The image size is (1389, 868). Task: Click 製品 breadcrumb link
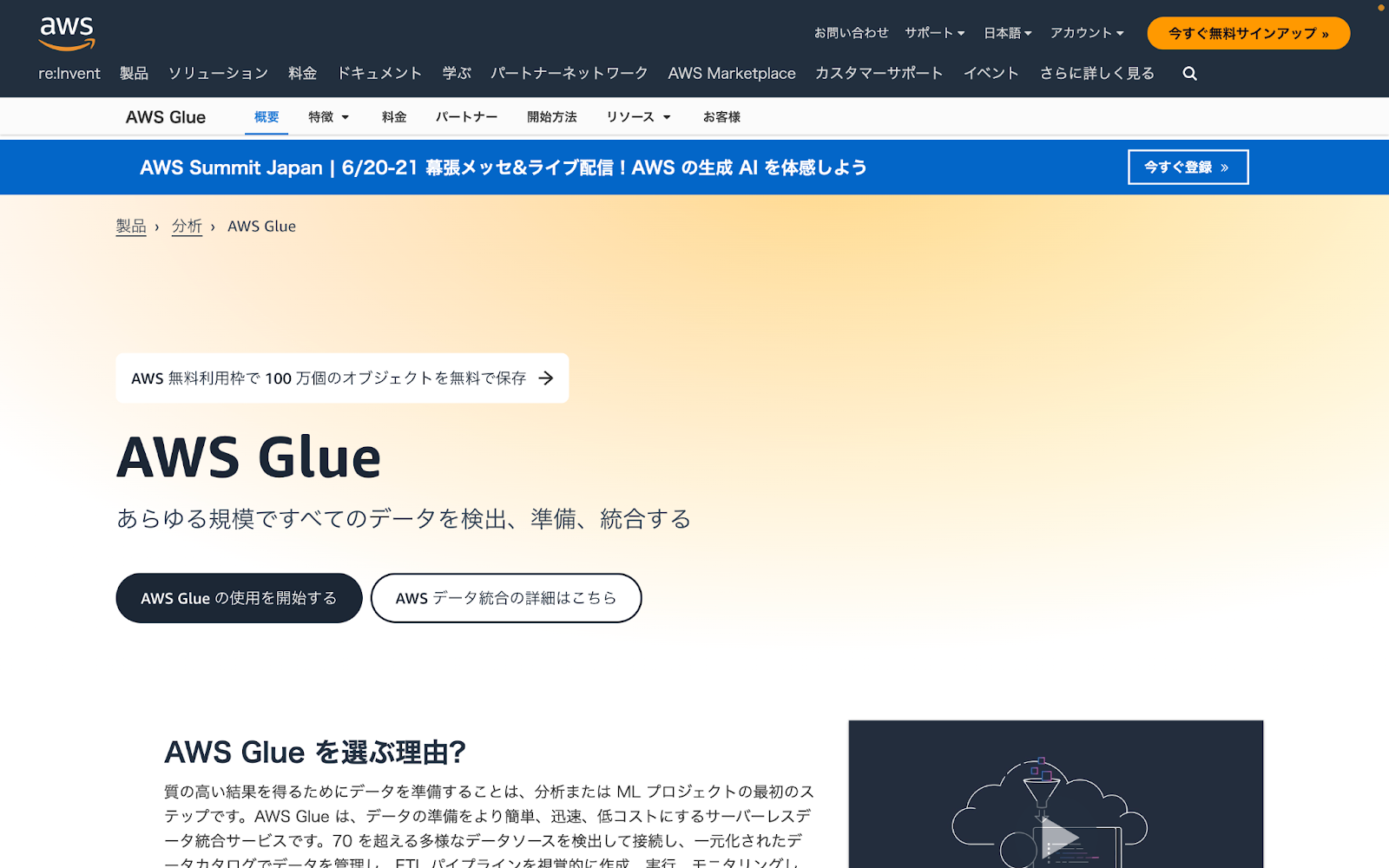point(131,227)
